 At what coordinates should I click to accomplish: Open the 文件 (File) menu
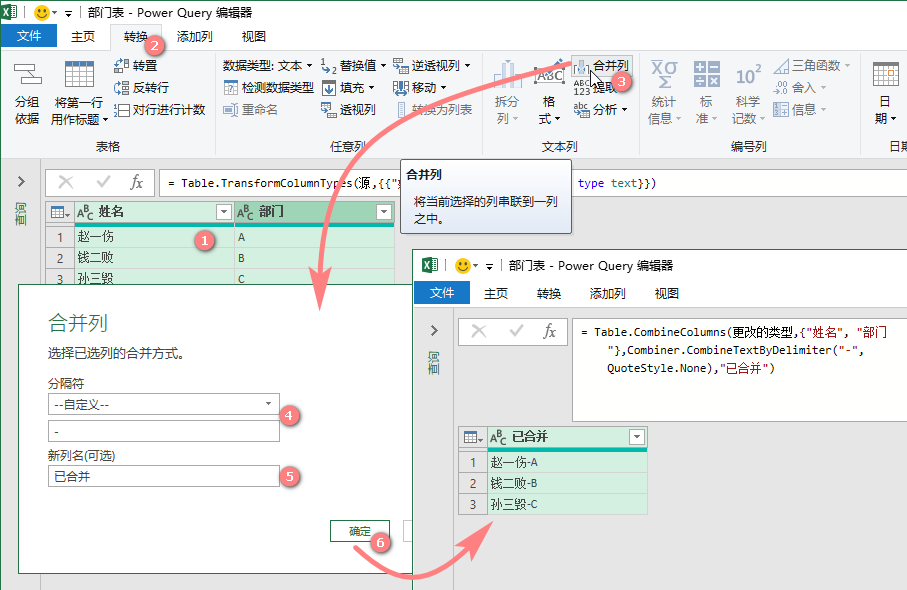click(29, 35)
